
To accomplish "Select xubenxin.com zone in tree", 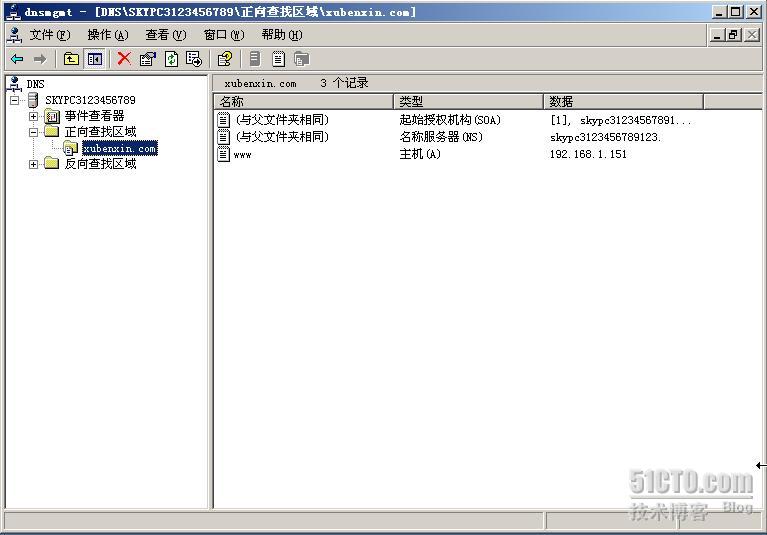I will (x=120, y=148).
